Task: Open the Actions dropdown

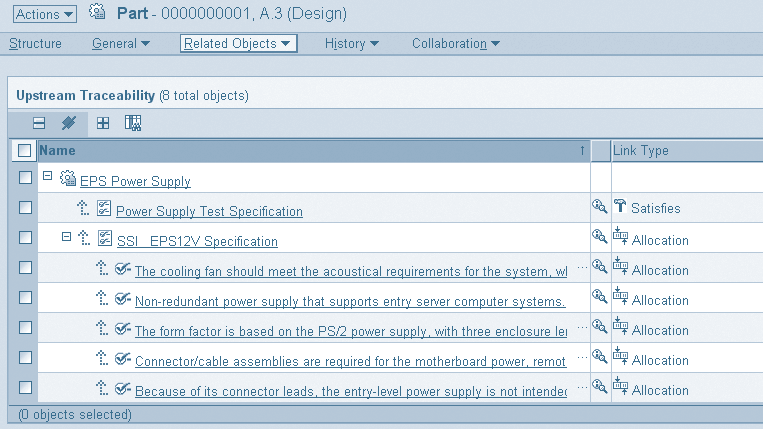Action: click(x=45, y=14)
